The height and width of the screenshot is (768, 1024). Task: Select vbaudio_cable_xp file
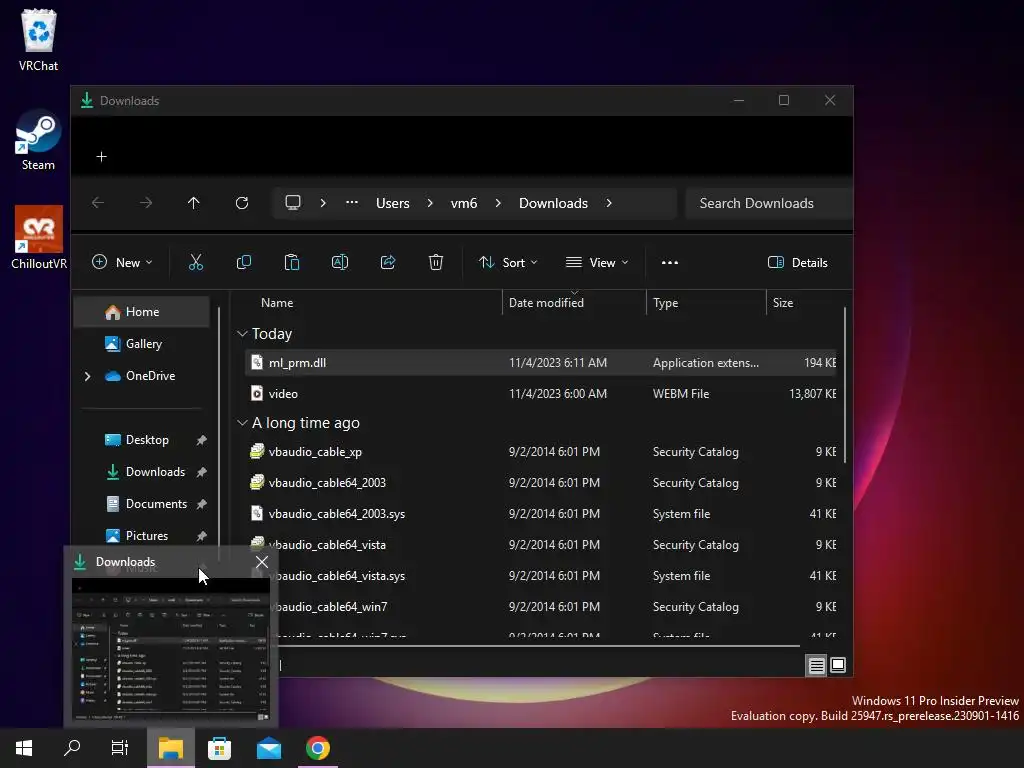(x=540, y=452)
